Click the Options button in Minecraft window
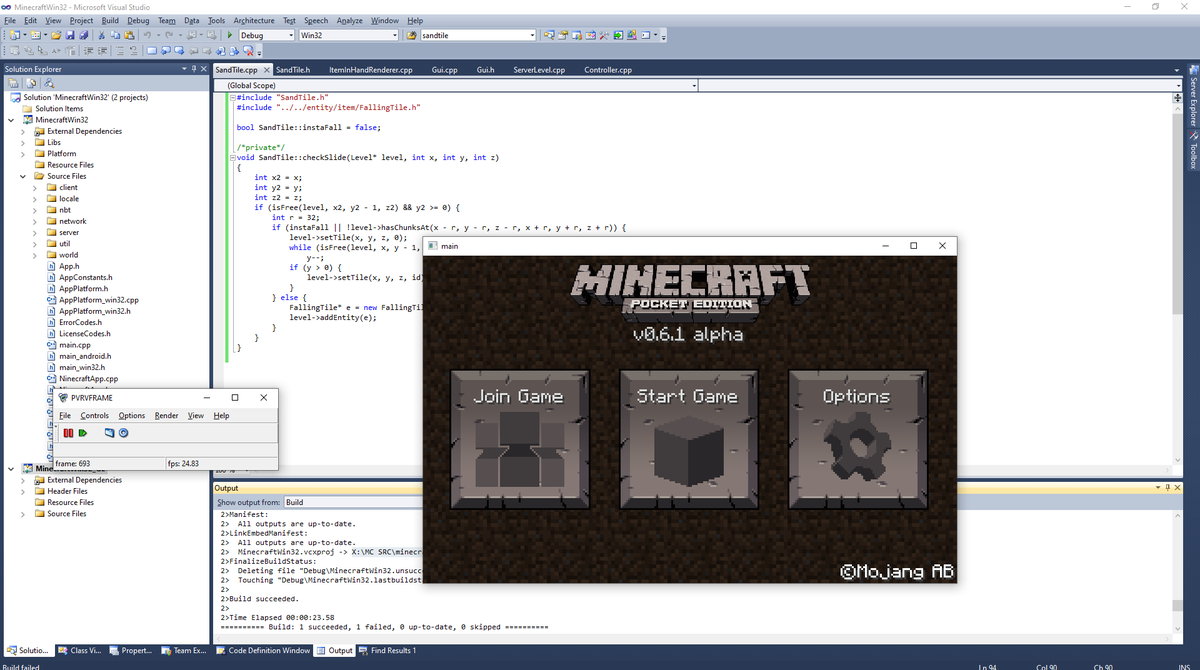 pos(857,440)
